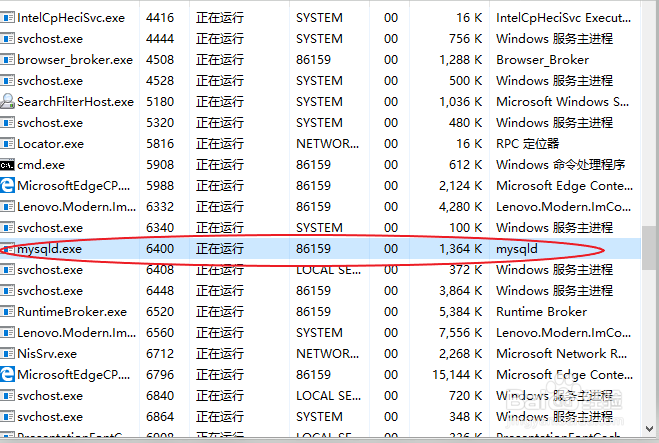Viewport: 659px width, 443px height.
Task: Click PID 5908 cell
Action: 160,165
